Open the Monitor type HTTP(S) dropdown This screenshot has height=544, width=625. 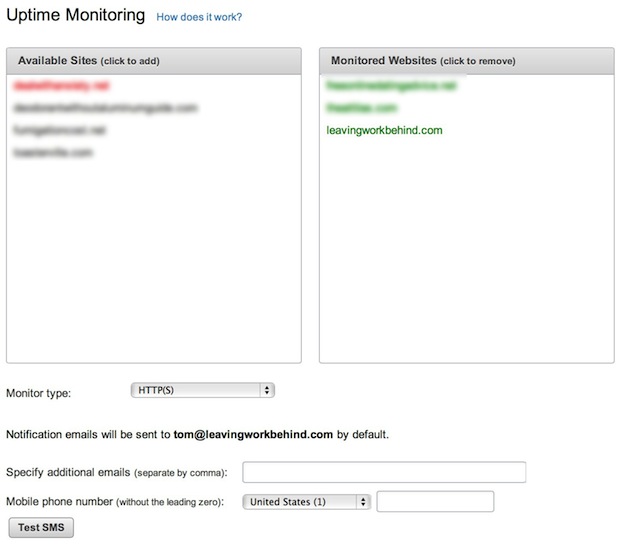coord(202,390)
